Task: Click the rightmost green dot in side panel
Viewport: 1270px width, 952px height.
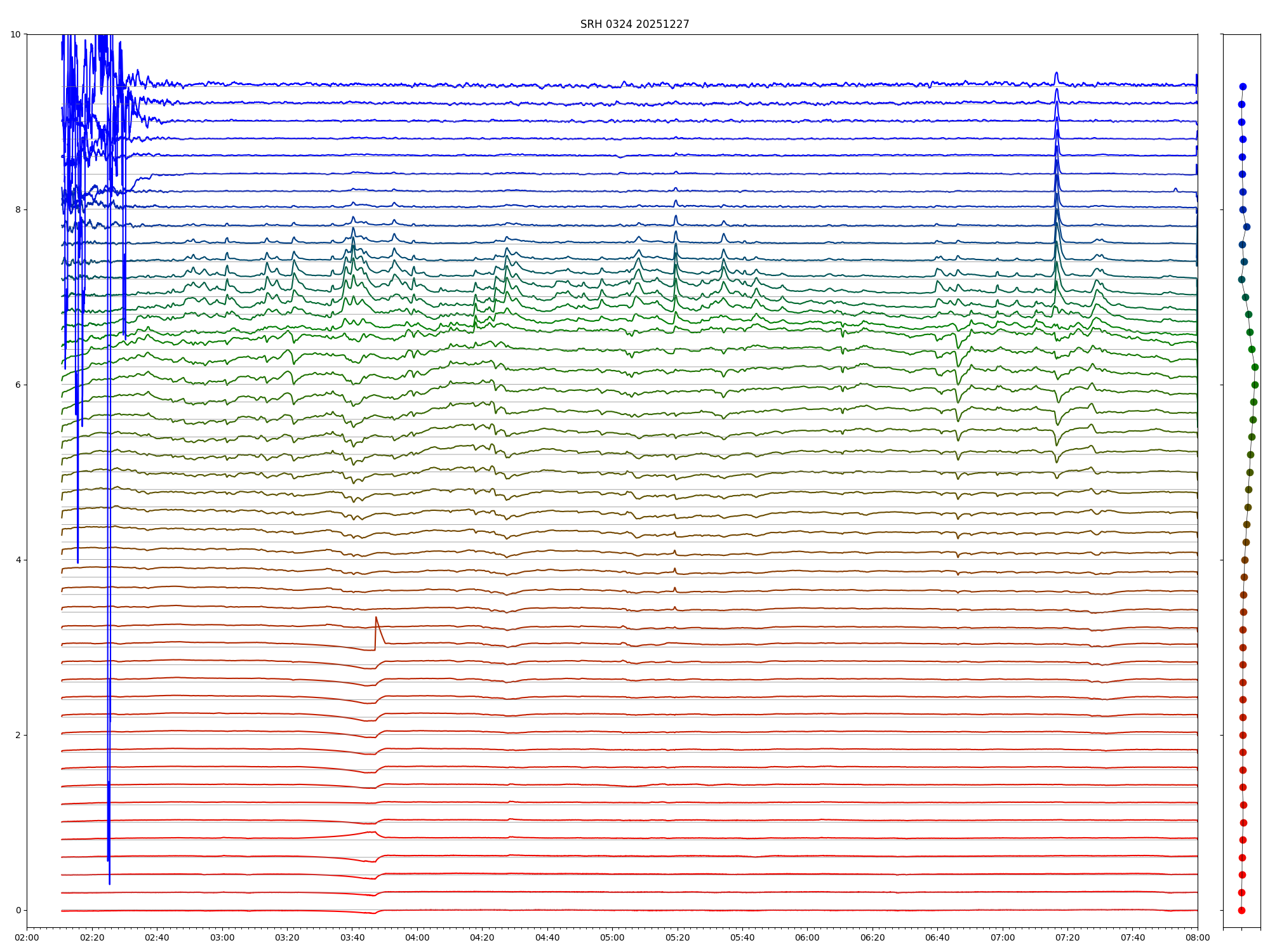Action: [1255, 367]
